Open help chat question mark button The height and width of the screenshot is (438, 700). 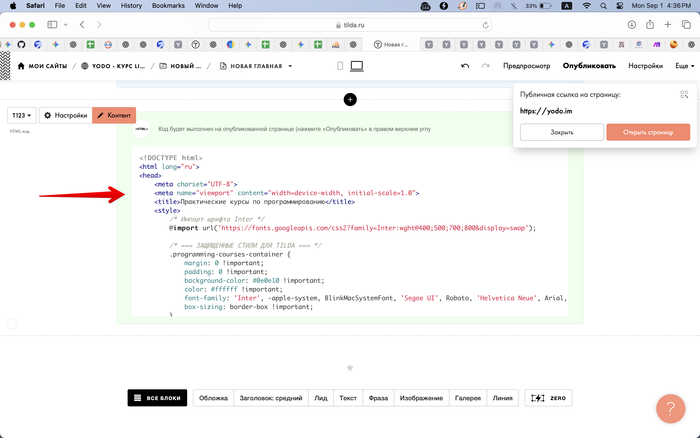670,408
